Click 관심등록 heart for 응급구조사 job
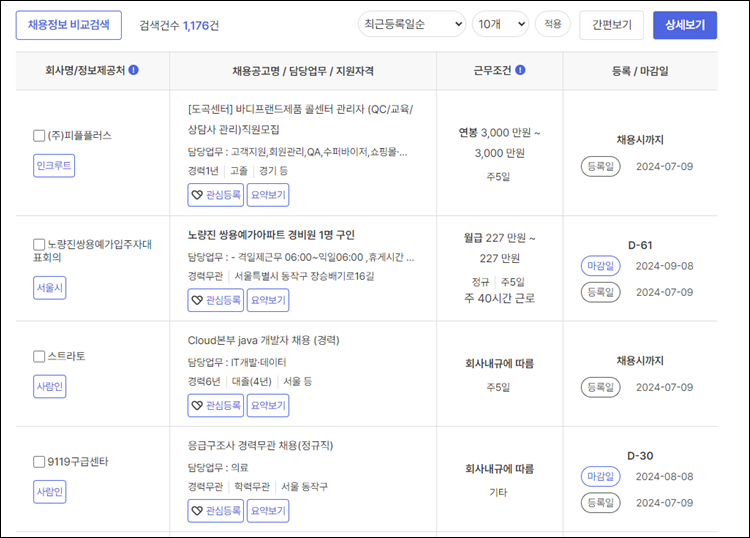 (x=216, y=511)
